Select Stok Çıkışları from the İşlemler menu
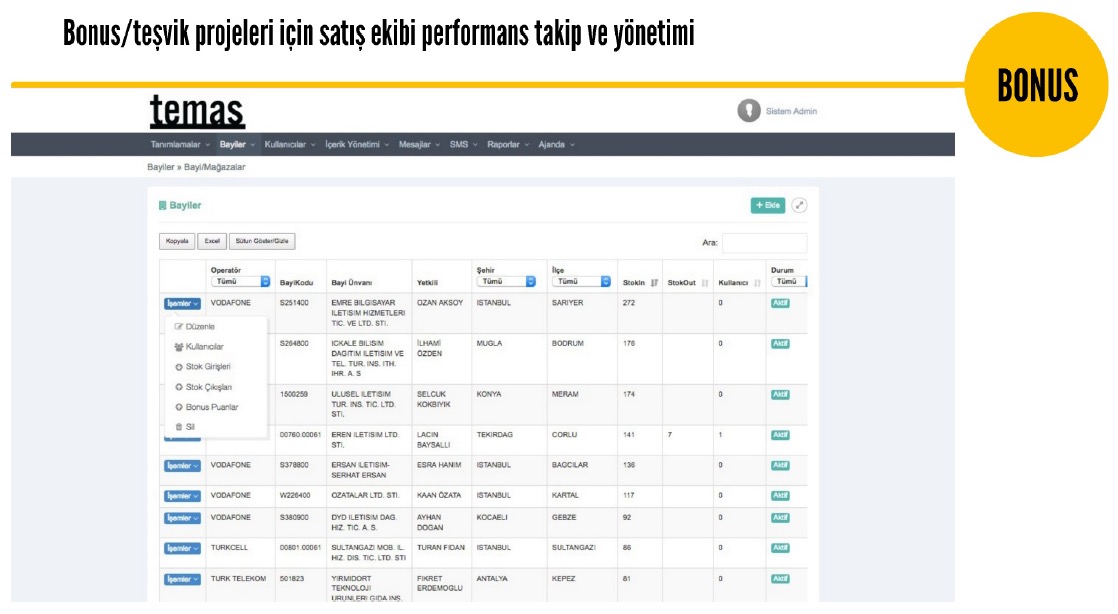Viewport: 1118px width, 614px height. coord(203,387)
